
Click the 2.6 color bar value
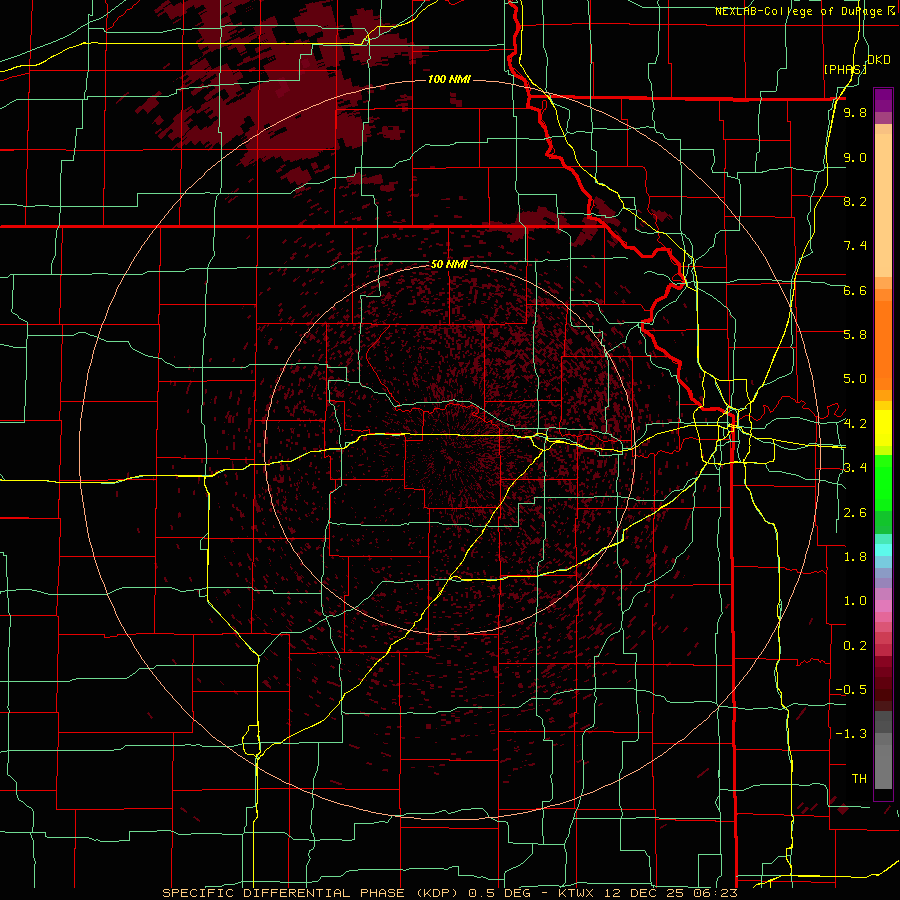tap(855, 513)
